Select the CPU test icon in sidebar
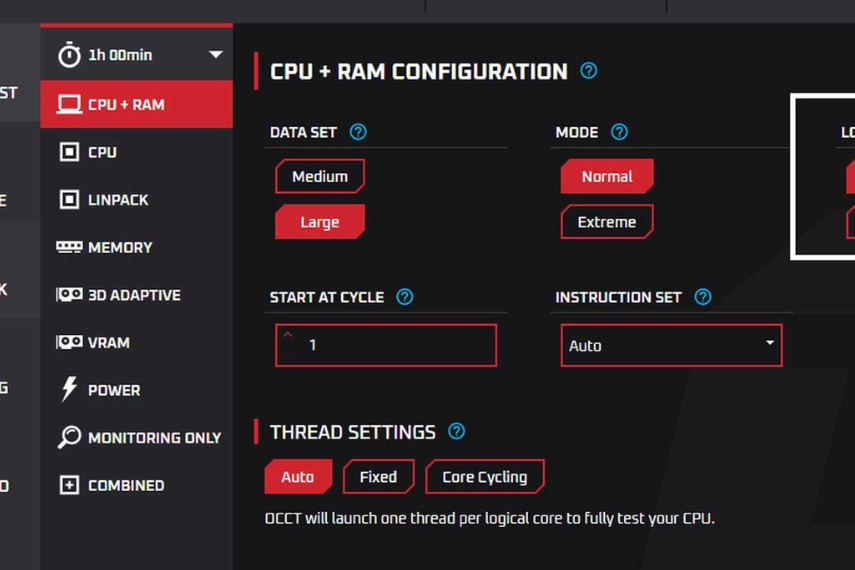This screenshot has height=570, width=855. pyautogui.click(x=69, y=152)
